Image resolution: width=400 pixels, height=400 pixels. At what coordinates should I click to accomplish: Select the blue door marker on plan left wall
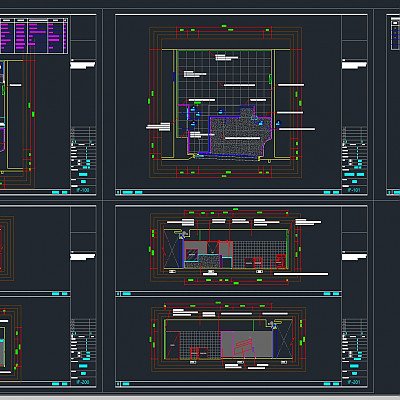(x=174, y=77)
